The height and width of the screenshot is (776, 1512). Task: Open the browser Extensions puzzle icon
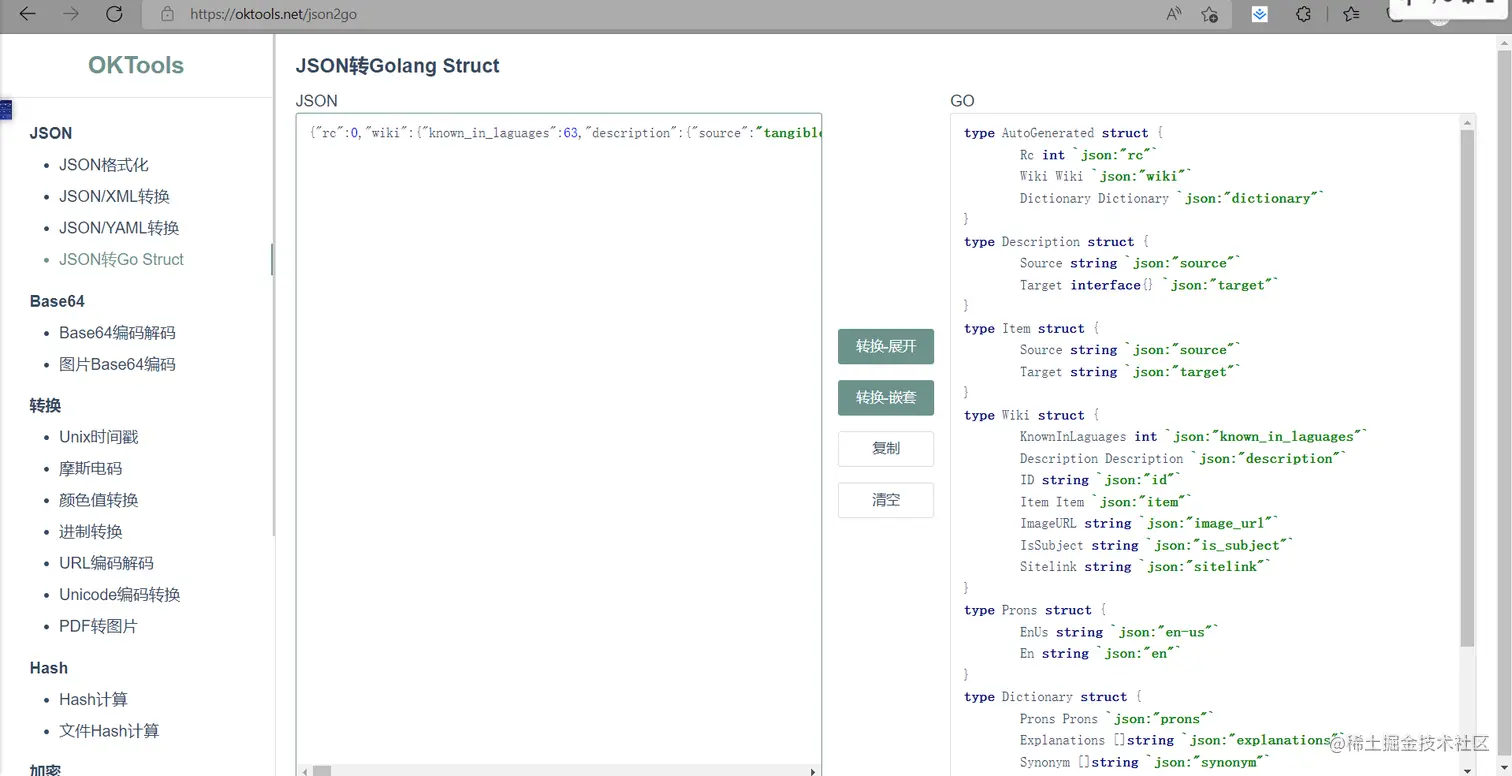click(1303, 14)
